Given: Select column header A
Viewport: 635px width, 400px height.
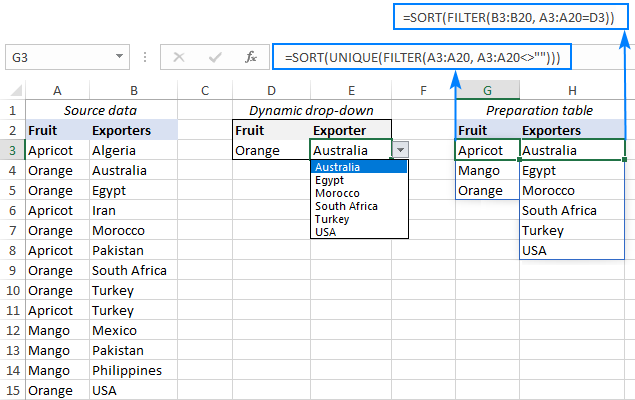Looking at the screenshot, I should pyautogui.click(x=56, y=91).
